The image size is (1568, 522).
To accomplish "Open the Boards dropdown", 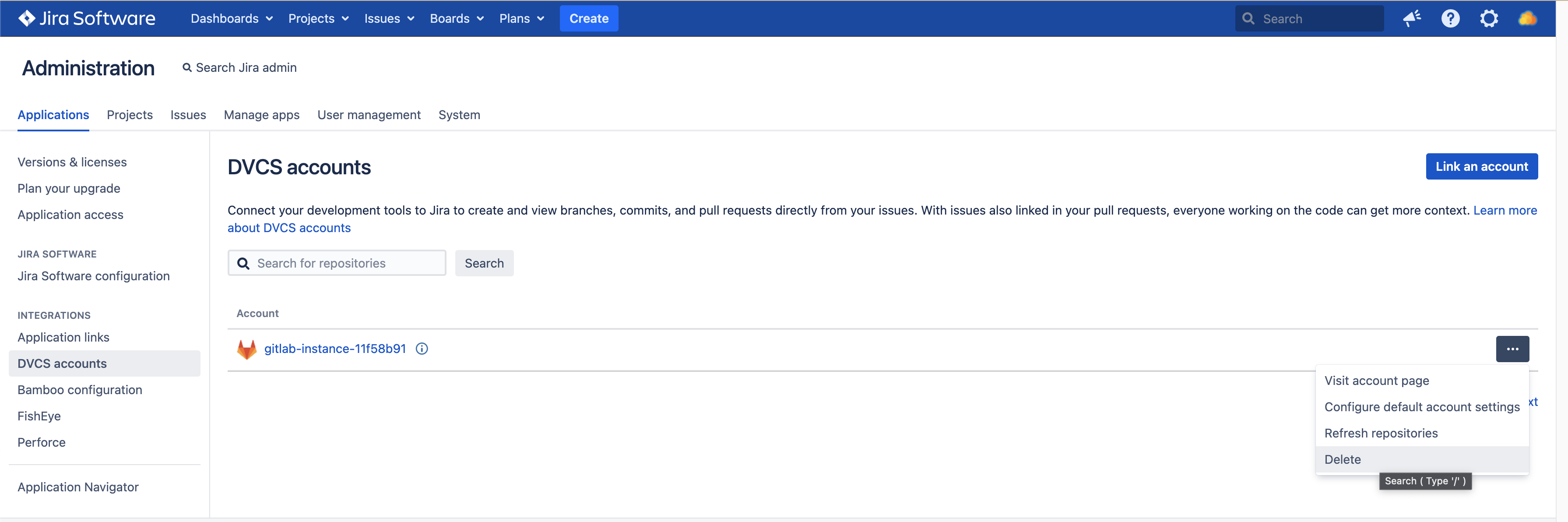I will (x=456, y=18).
